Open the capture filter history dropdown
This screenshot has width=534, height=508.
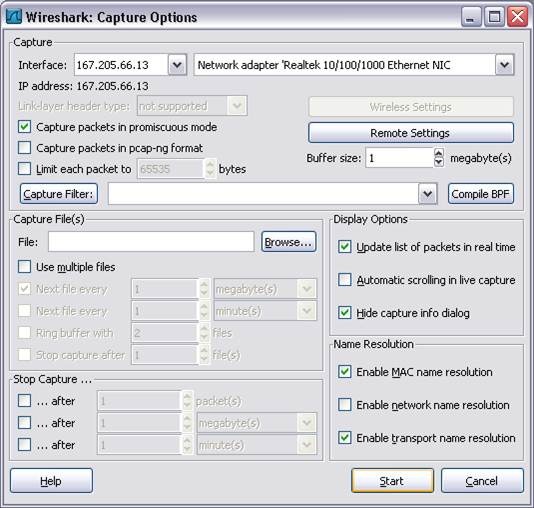[427, 194]
